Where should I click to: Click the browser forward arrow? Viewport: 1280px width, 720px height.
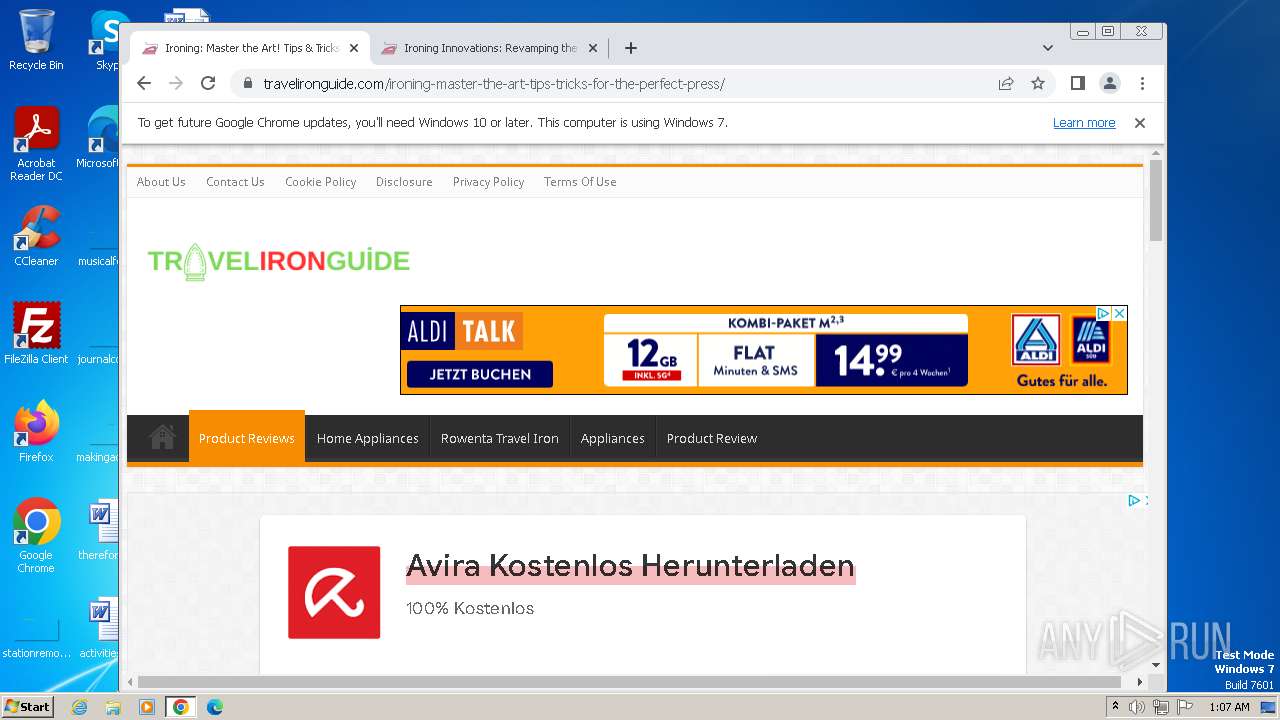176,84
